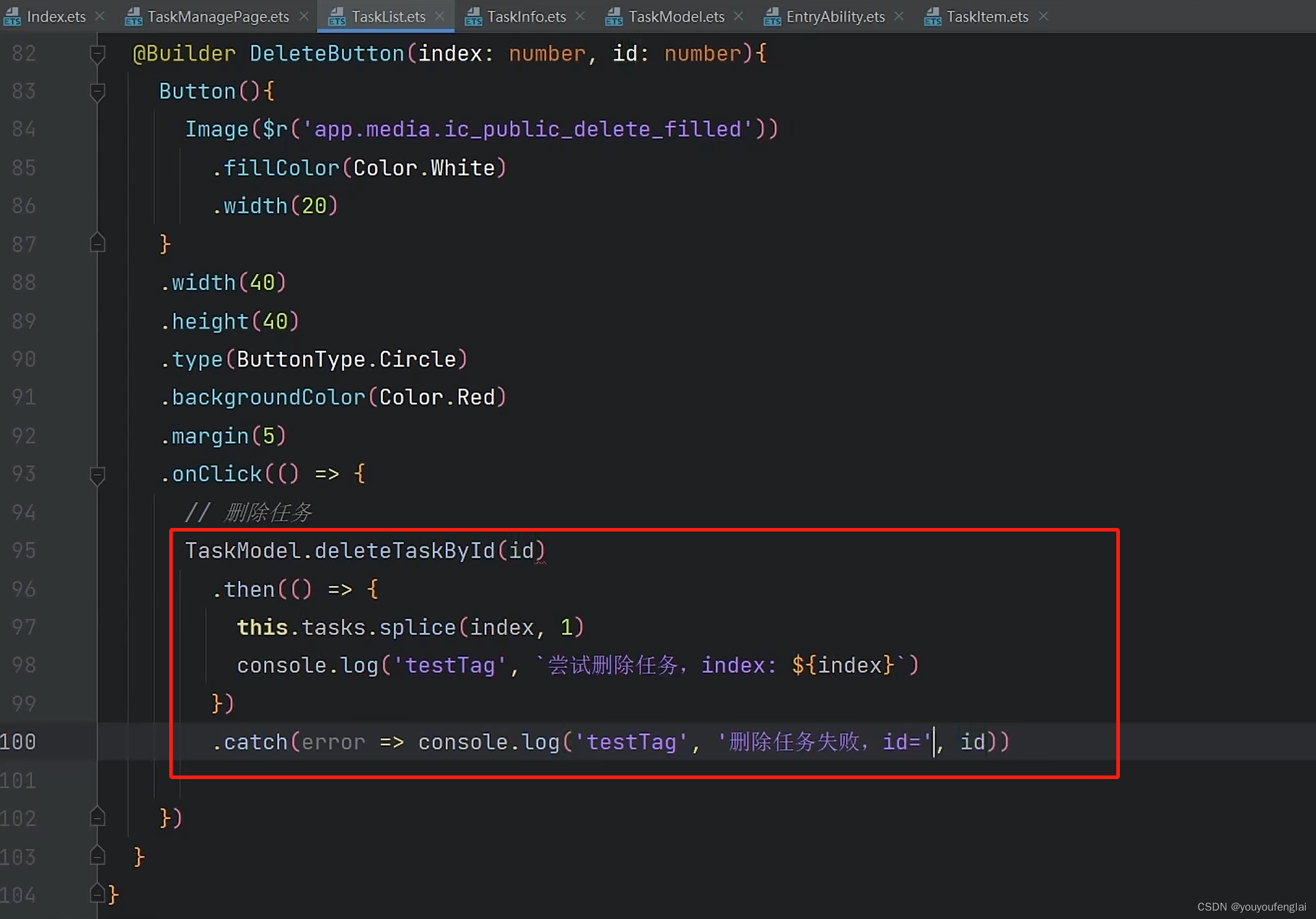The width and height of the screenshot is (1316, 919).
Task: Click '.margin(5)' on line 92
Action: click(x=223, y=436)
